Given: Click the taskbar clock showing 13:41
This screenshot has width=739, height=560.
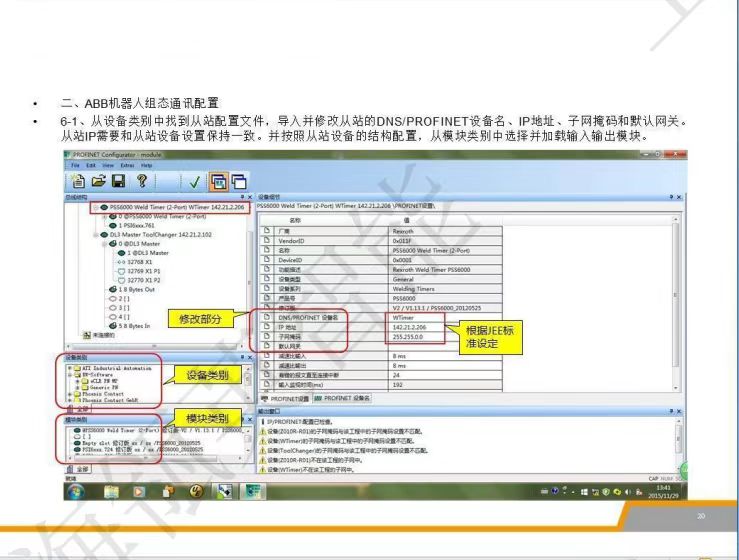Looking at the screenshot, I should point(663,492).
